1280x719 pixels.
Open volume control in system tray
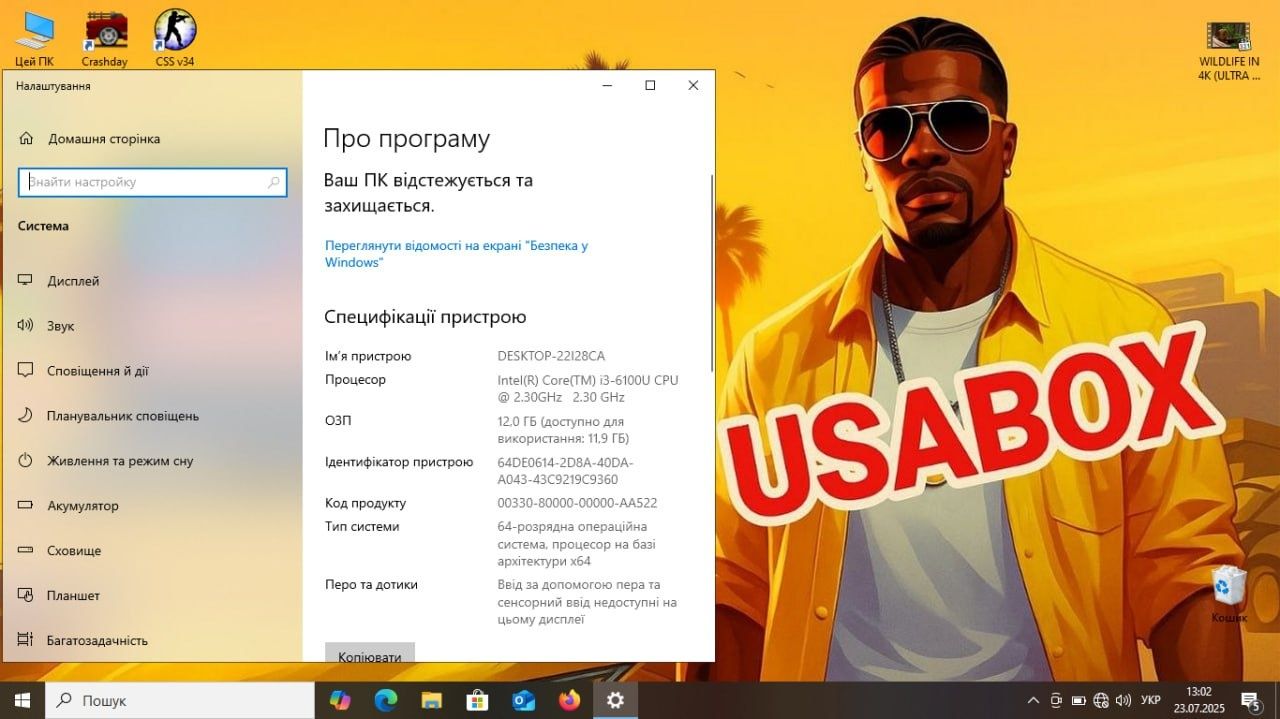[1123, 700]
